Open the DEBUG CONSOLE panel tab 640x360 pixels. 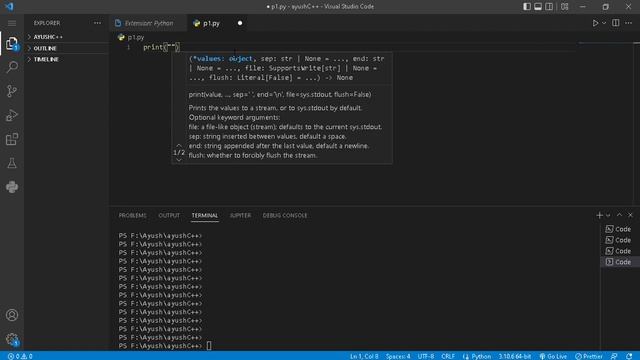(x=285, y=215)
